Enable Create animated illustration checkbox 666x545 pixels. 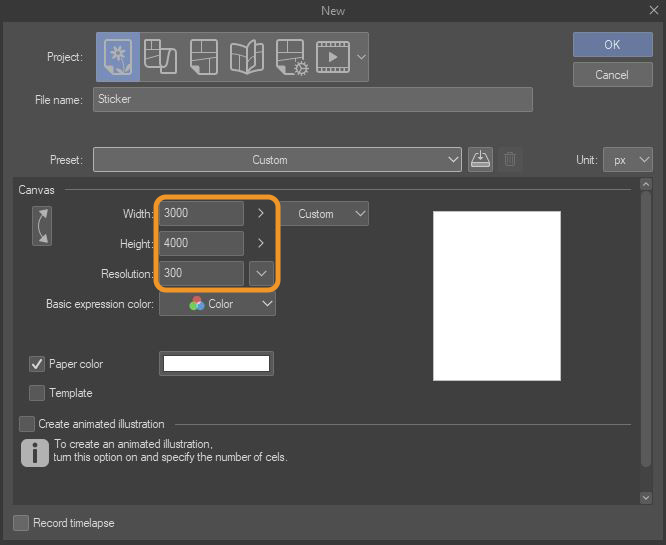click(27, 424)
